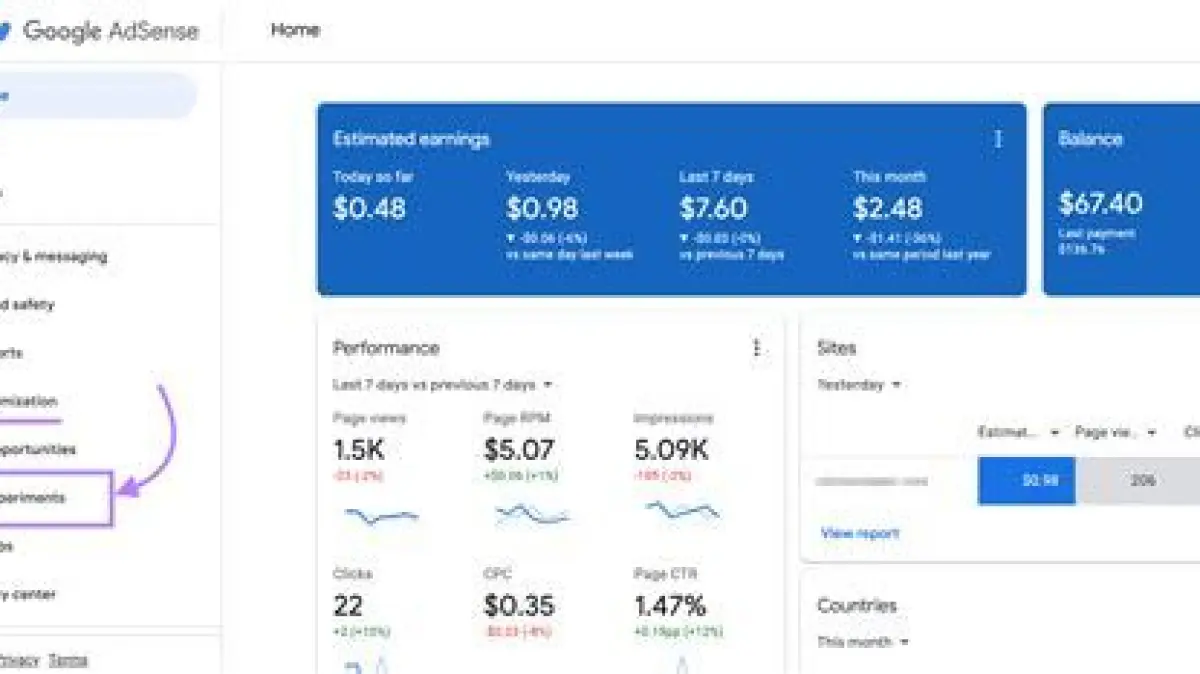Click the Page views sparkline chart
Image resolution: width=1200 pixels, height=674 pixels.
(381, 516)
